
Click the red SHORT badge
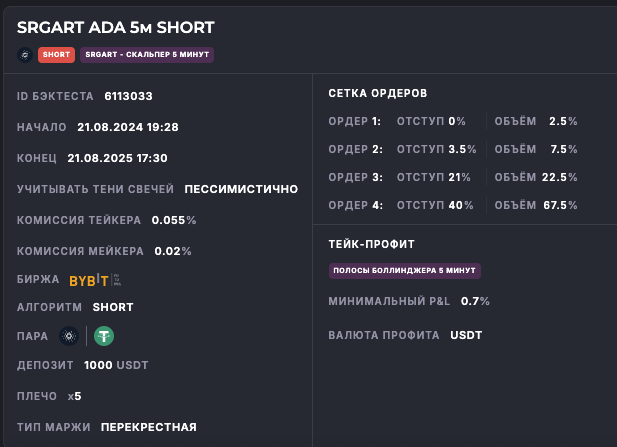tap(56, 55)
